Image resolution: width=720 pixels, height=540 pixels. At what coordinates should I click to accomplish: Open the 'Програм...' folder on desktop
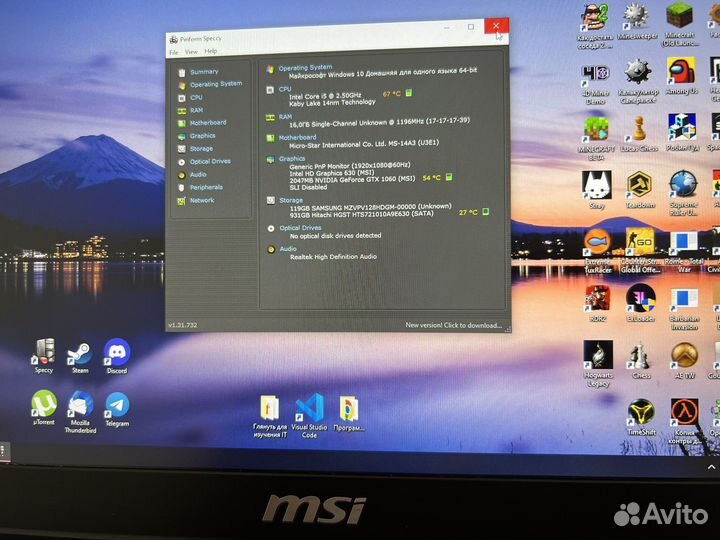(x=349, y=414)
